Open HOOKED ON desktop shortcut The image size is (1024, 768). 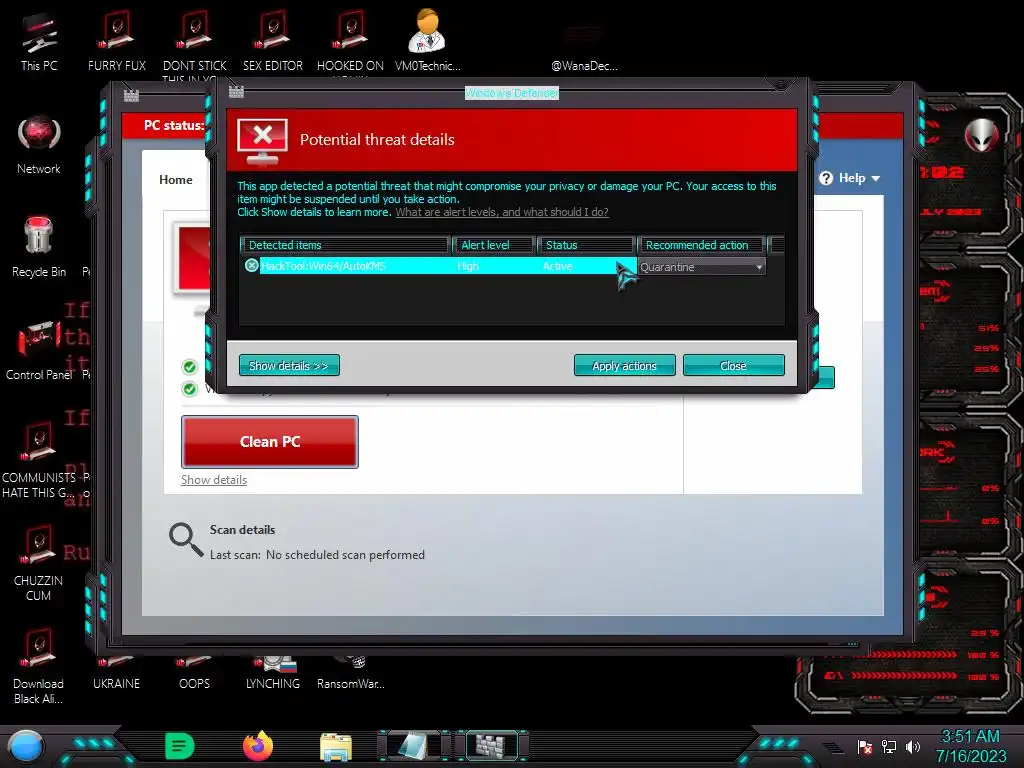coord(351,41)
